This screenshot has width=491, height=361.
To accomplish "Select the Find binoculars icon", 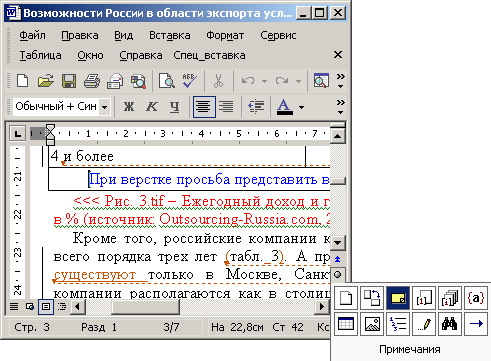I will 450,324.
